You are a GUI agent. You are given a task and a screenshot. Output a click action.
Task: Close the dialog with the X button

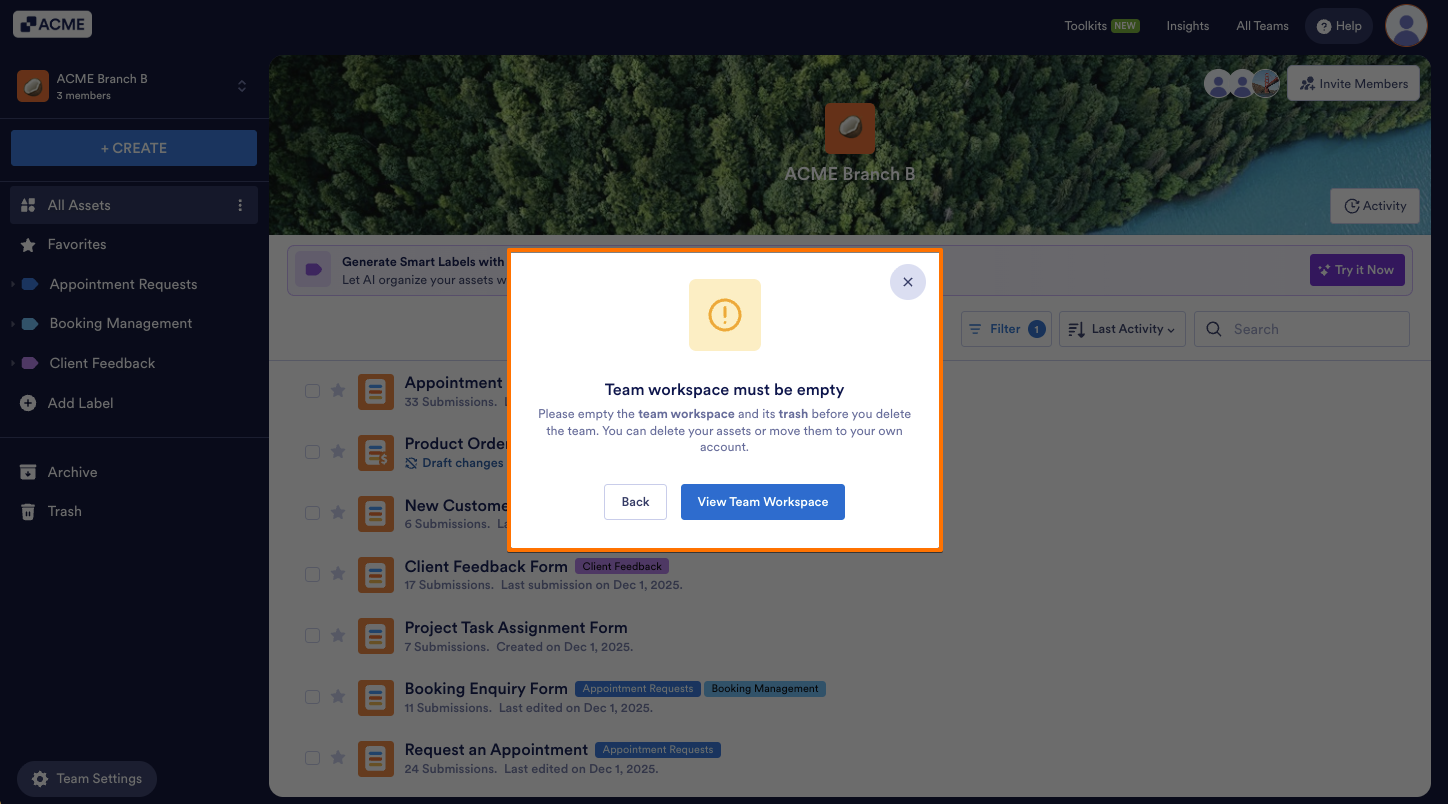(907, 282)
